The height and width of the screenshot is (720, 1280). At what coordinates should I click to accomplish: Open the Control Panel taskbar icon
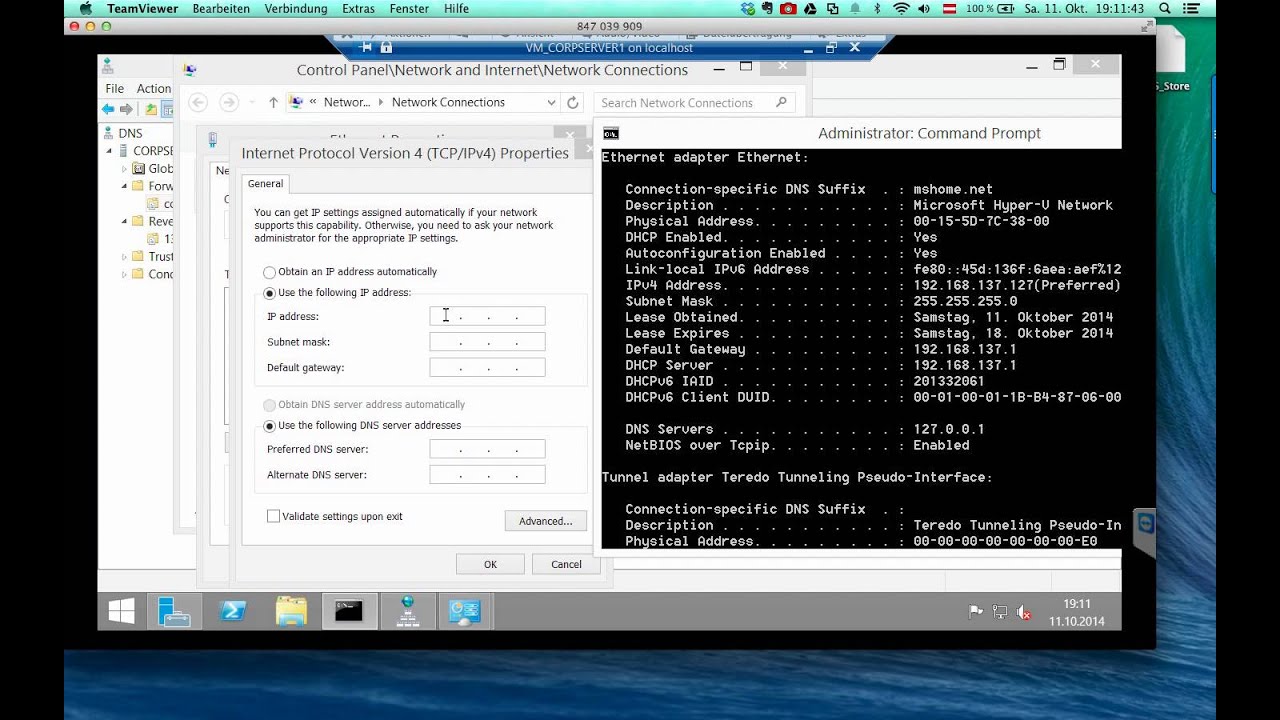[465, 611]
